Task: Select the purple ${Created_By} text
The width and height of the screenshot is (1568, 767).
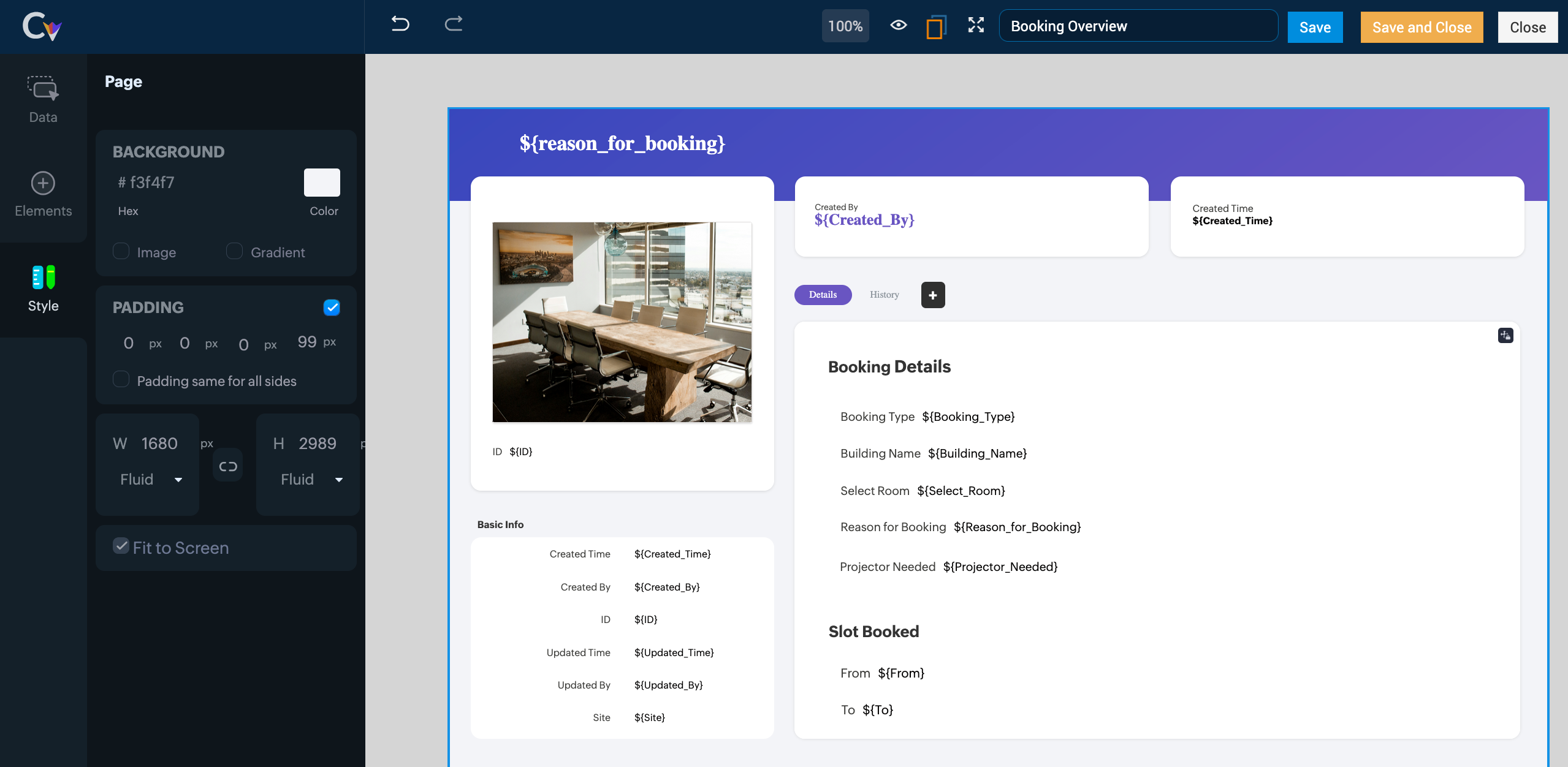Action: [x=864, y=220]
